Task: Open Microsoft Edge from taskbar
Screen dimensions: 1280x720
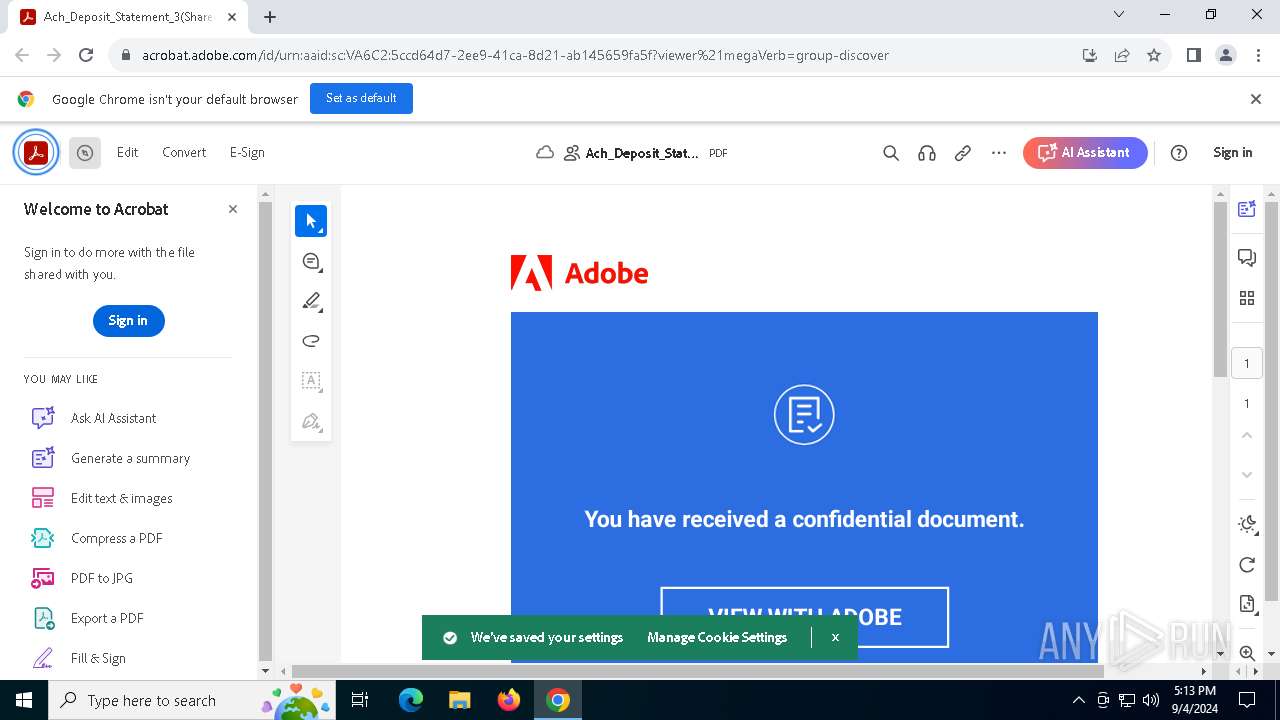Action: click(x=411, y=700)
